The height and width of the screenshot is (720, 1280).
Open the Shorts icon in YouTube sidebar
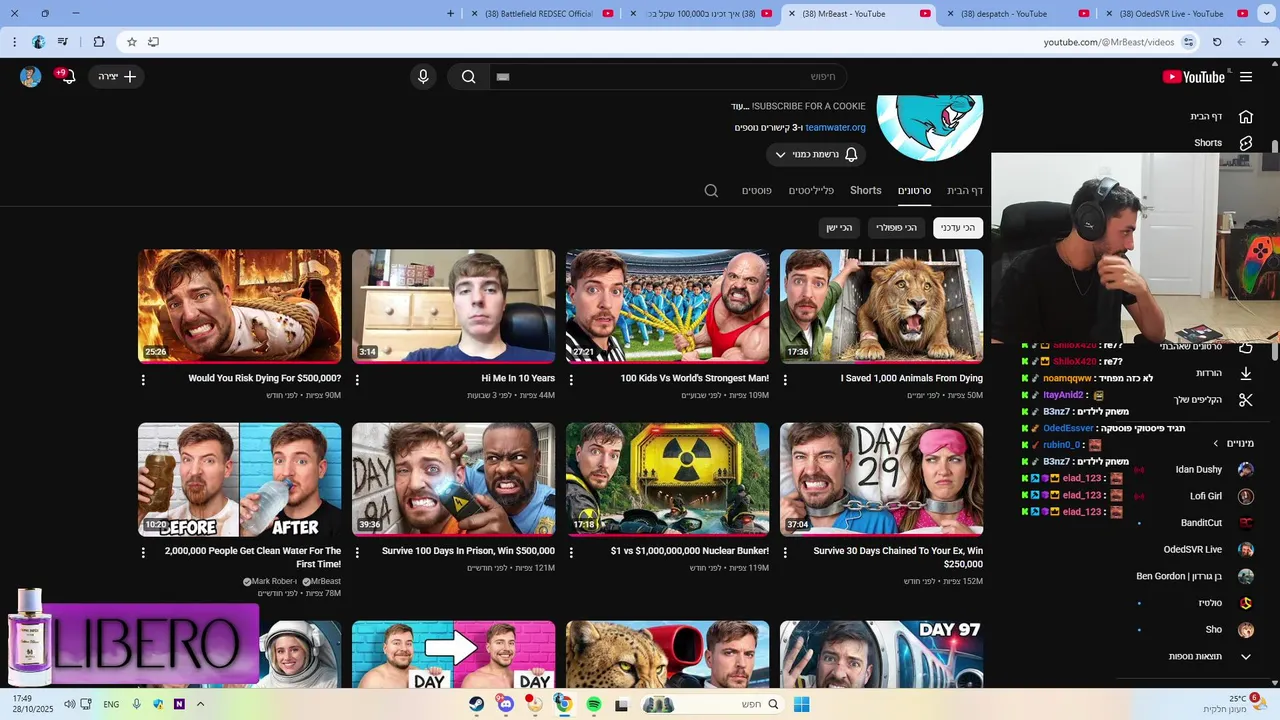coord(1246,143)
